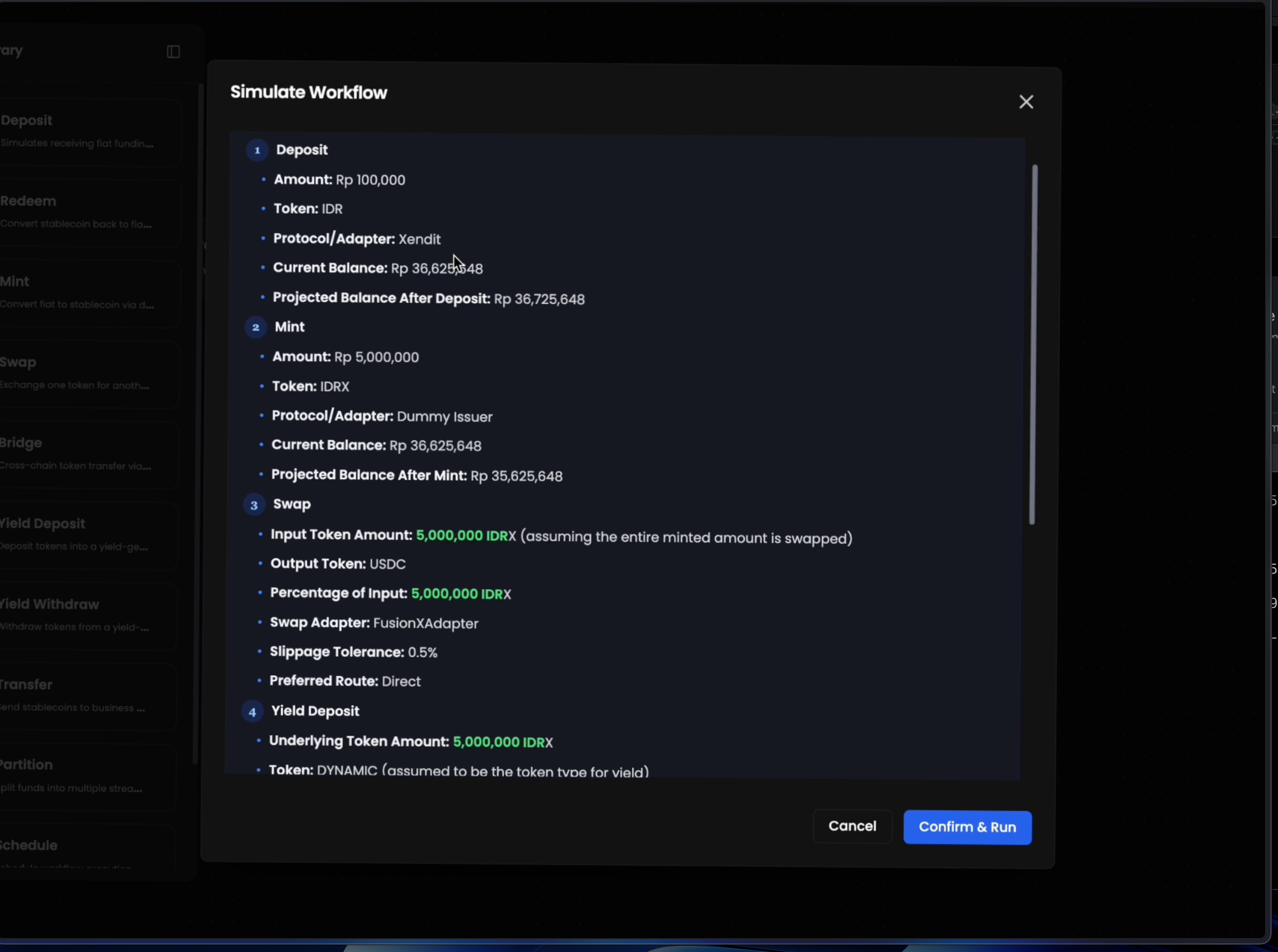Close the Simulate Workflow dialog
The height and width of the screenshot is (952, 1278).
pos(1026,102)
